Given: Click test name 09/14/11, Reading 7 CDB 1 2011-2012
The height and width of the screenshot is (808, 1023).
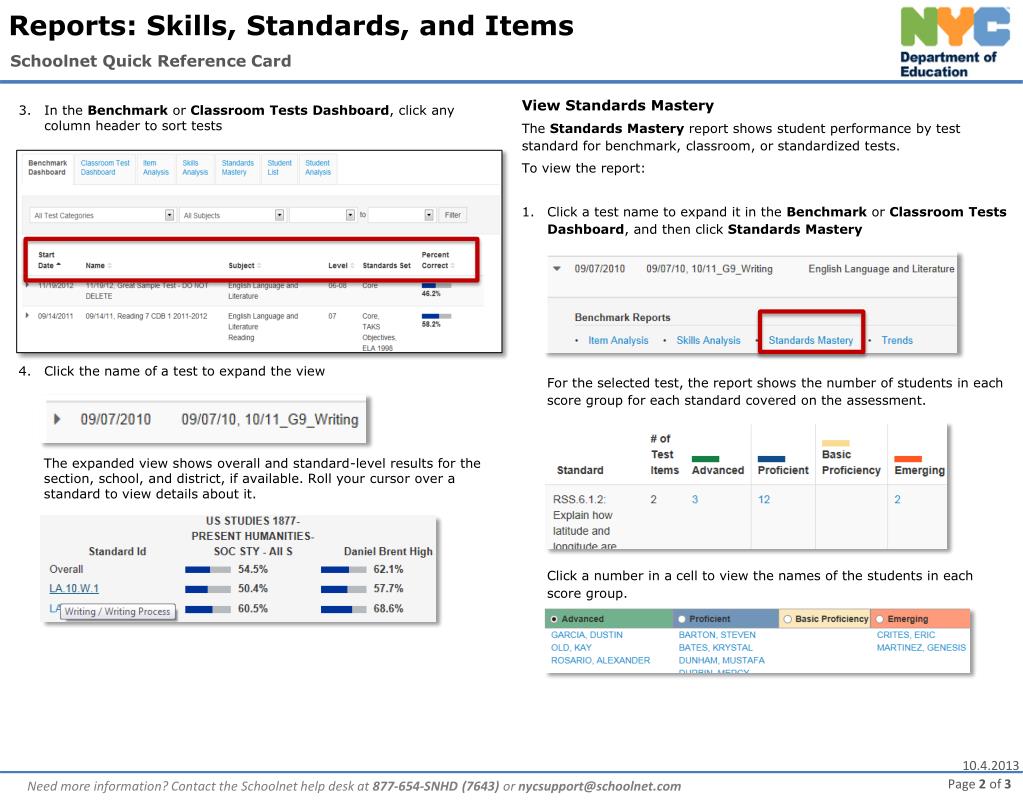Looking at the screenshot, I should tap(146, 316).
